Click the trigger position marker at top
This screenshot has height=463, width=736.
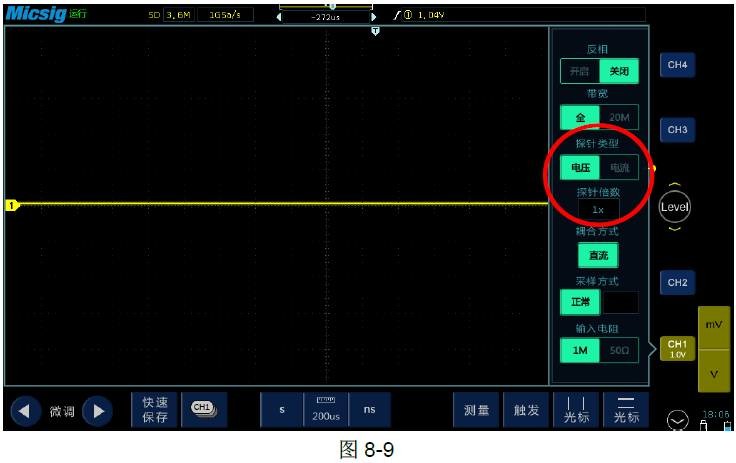click(375, 32)
